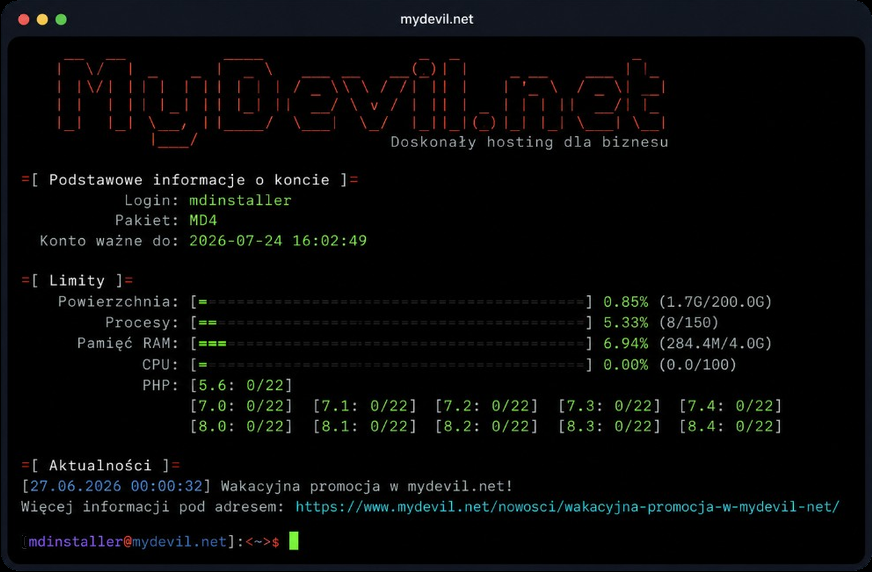Click the red close window button

(x=23, y=19)
